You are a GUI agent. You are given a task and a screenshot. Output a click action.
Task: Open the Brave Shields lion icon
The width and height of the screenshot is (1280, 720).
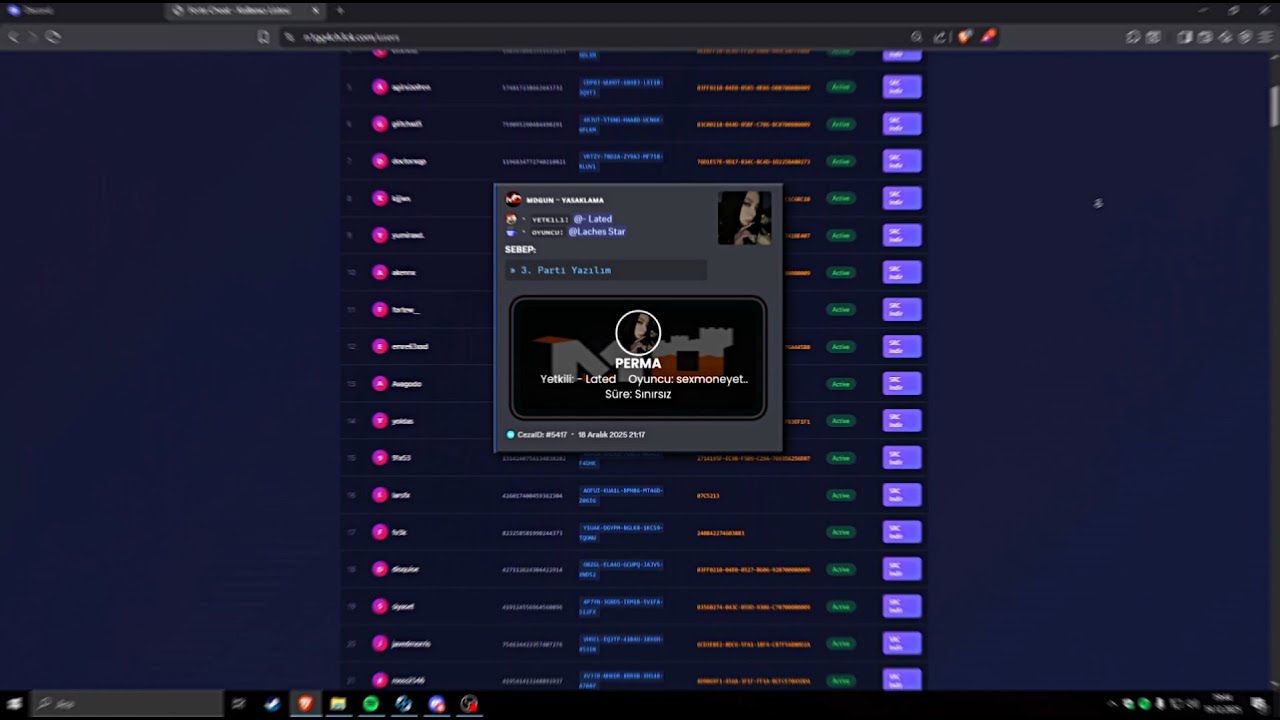(964, 37)
